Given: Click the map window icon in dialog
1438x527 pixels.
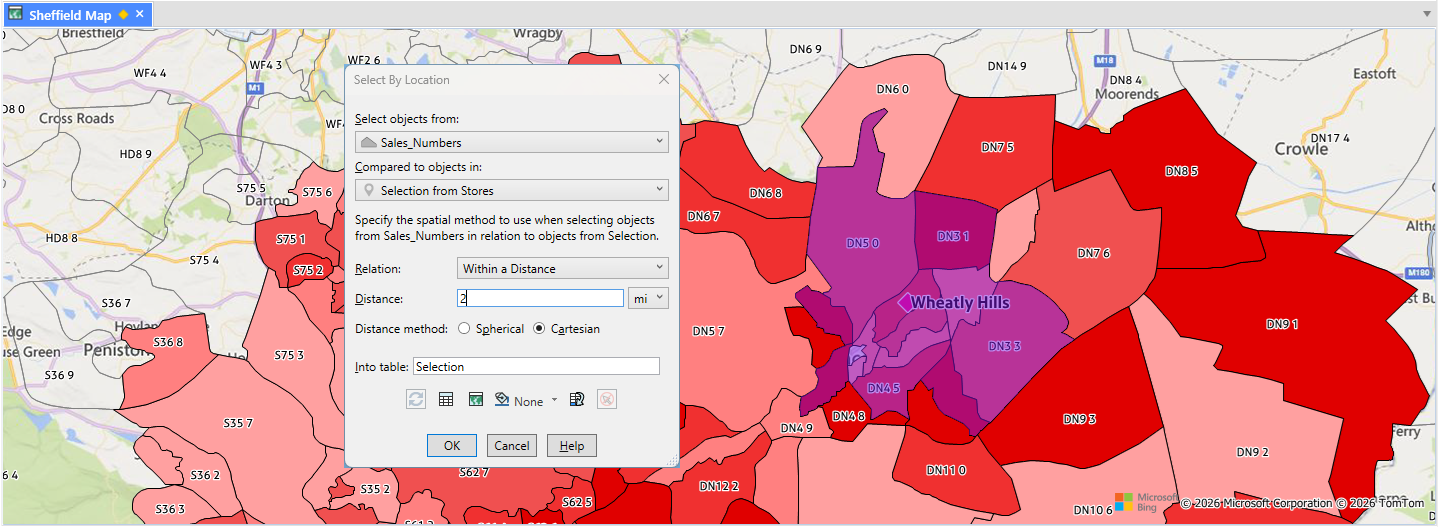Looking at the screenshot, I should point(476,400).
